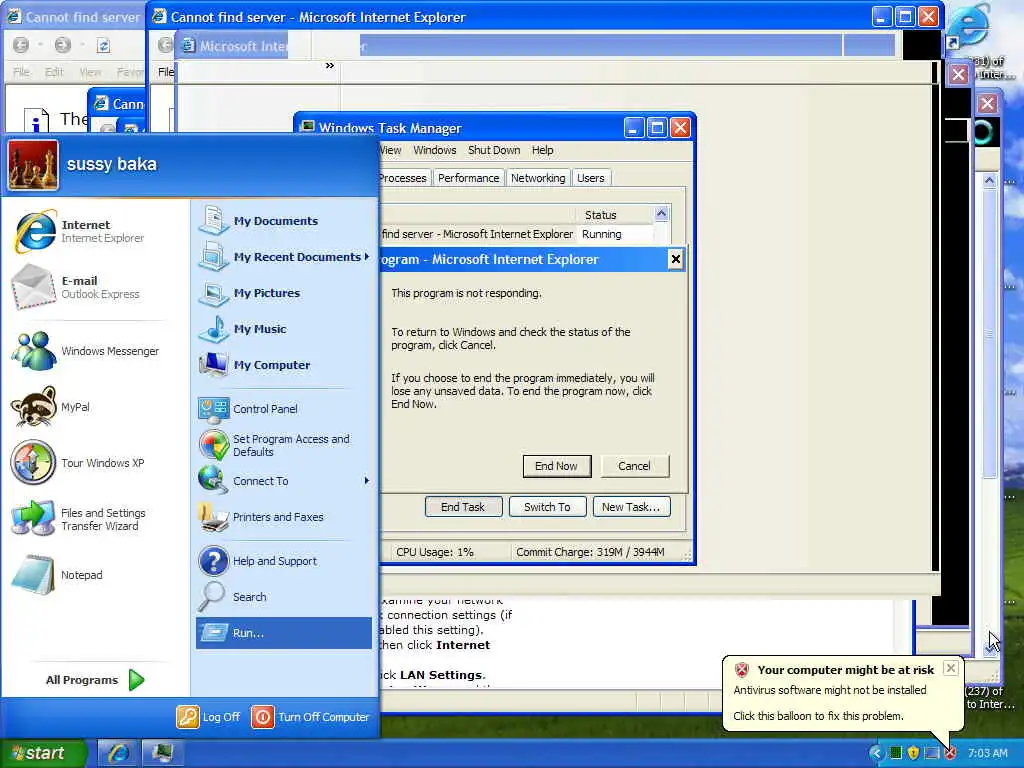Click Internet Explorer desktop shortcut icon
The width and height of the screenshot is (1024, 768).
coord(968,26)
